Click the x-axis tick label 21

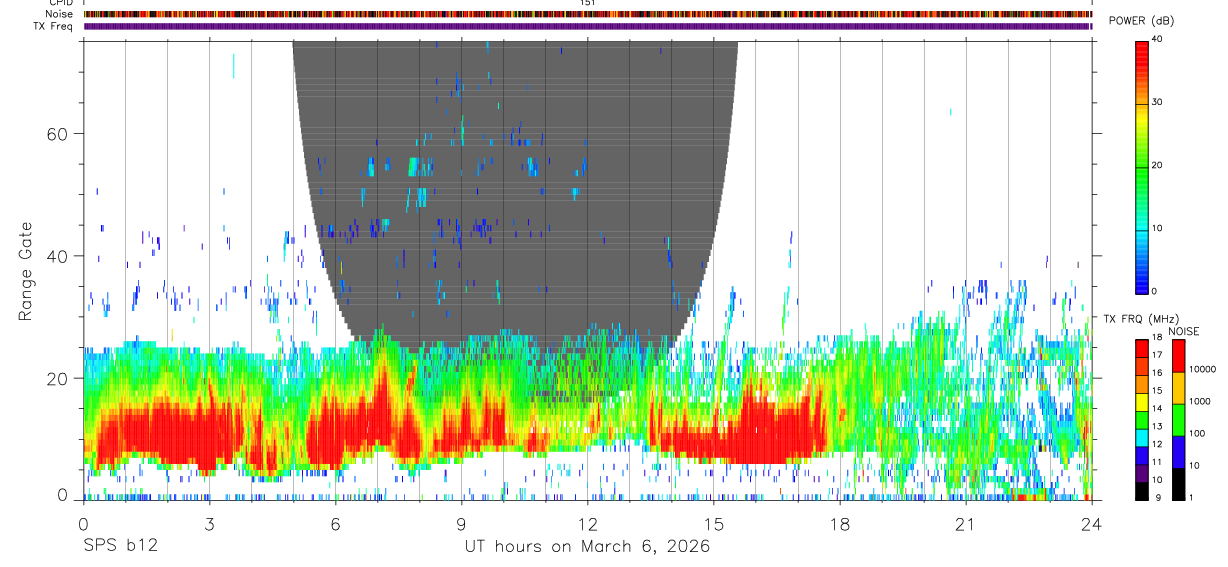(965, 524)
